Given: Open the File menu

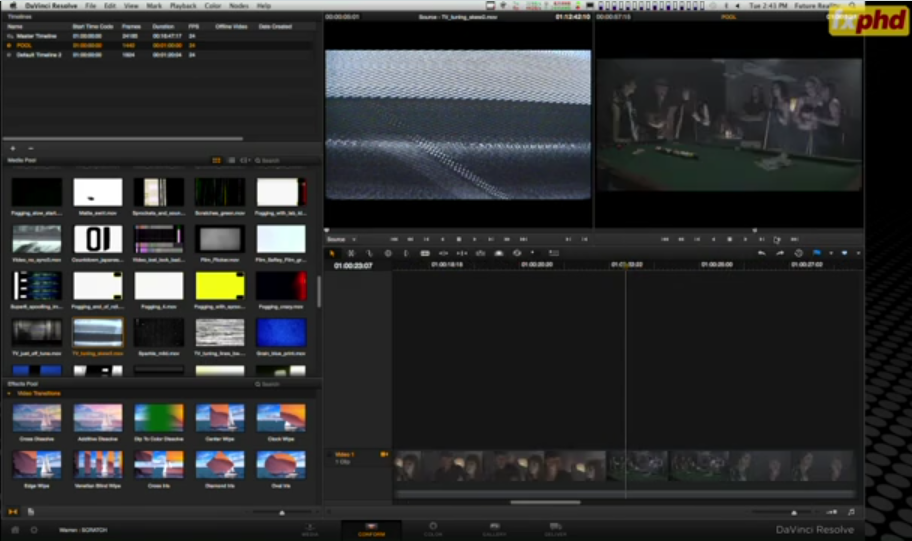Looking at the screenshot, I should pos(91,5).
